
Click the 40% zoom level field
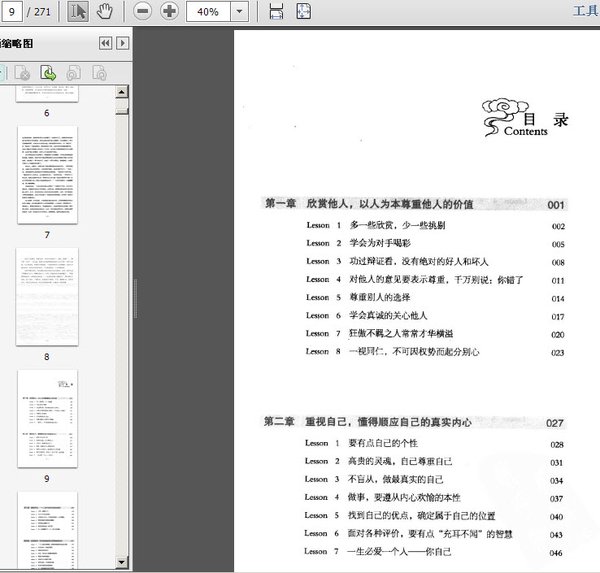[208, 11]
